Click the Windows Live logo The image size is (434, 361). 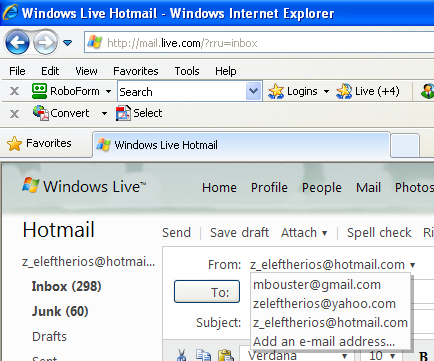tap(84, 186)
